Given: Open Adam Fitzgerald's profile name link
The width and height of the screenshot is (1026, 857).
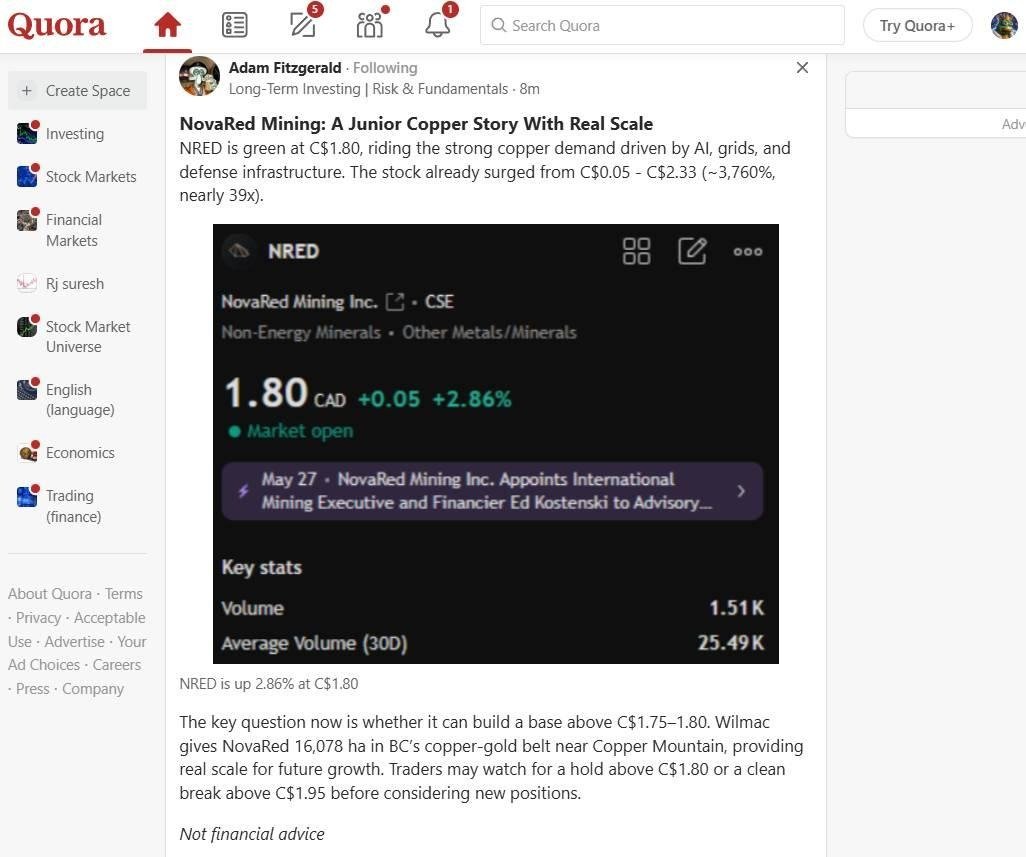Looking at the screenshot, I should [285, 67].
